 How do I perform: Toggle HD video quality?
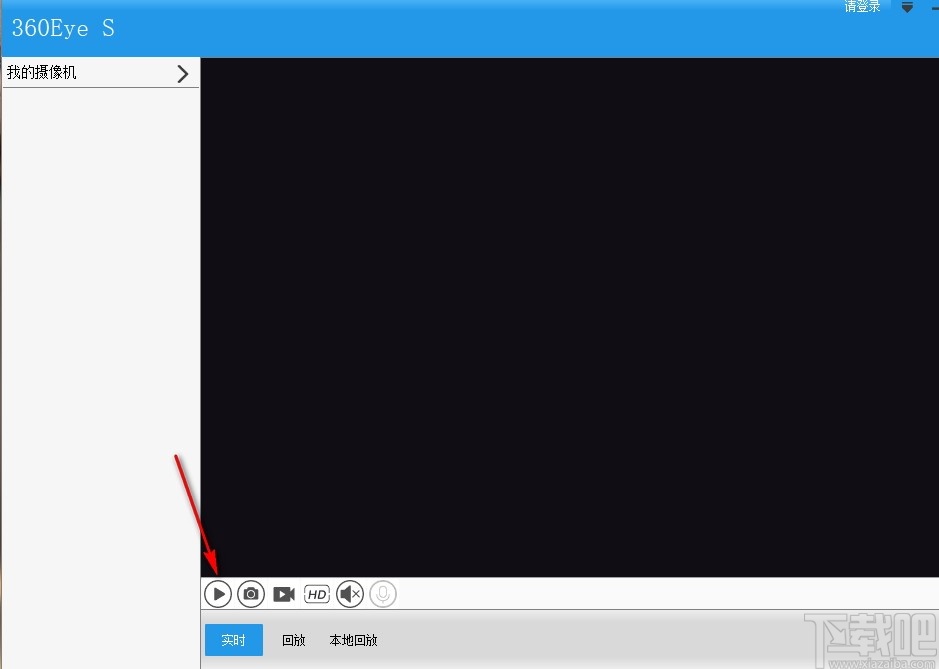(x=317, y=594)
